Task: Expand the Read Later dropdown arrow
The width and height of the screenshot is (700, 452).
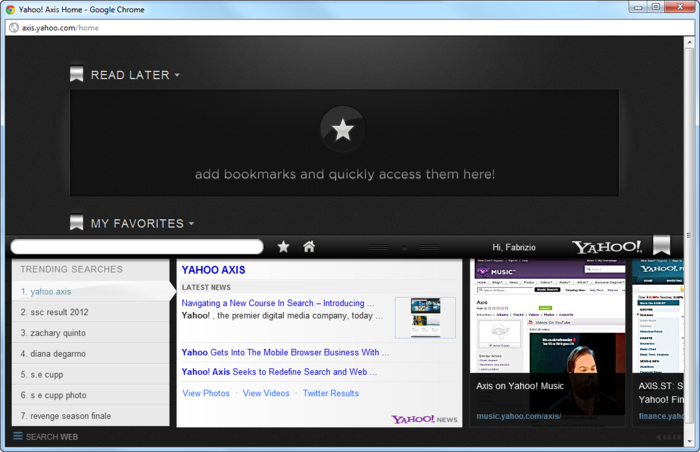Action: 177,75
